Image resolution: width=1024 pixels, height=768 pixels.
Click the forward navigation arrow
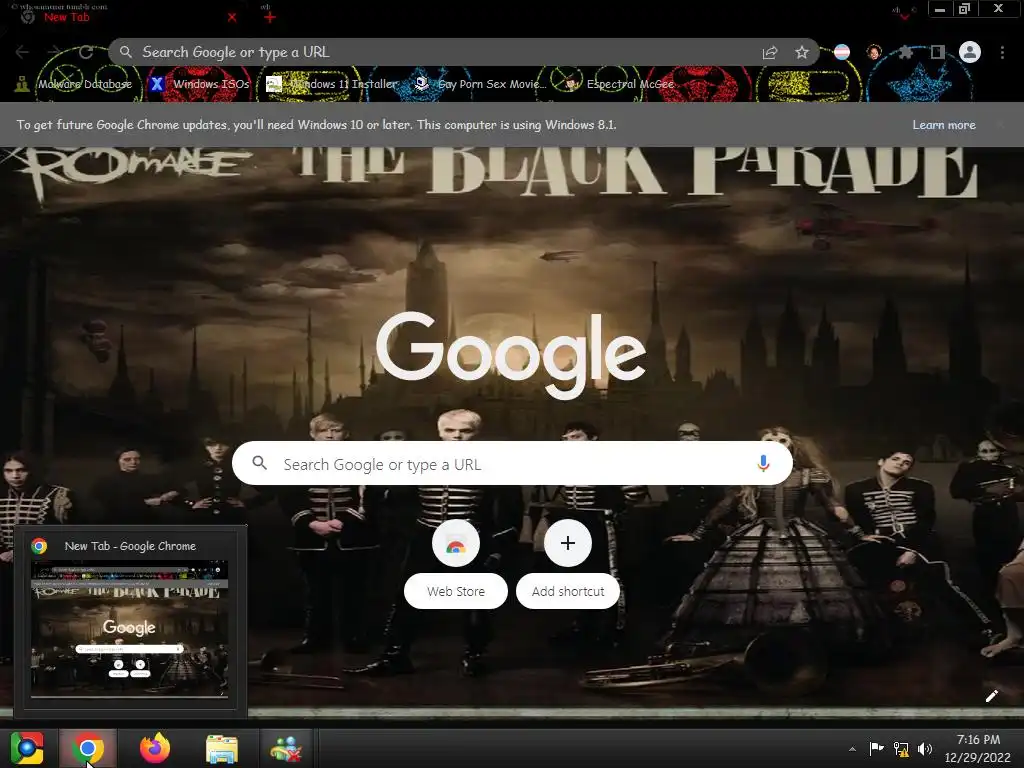(54, 52)
